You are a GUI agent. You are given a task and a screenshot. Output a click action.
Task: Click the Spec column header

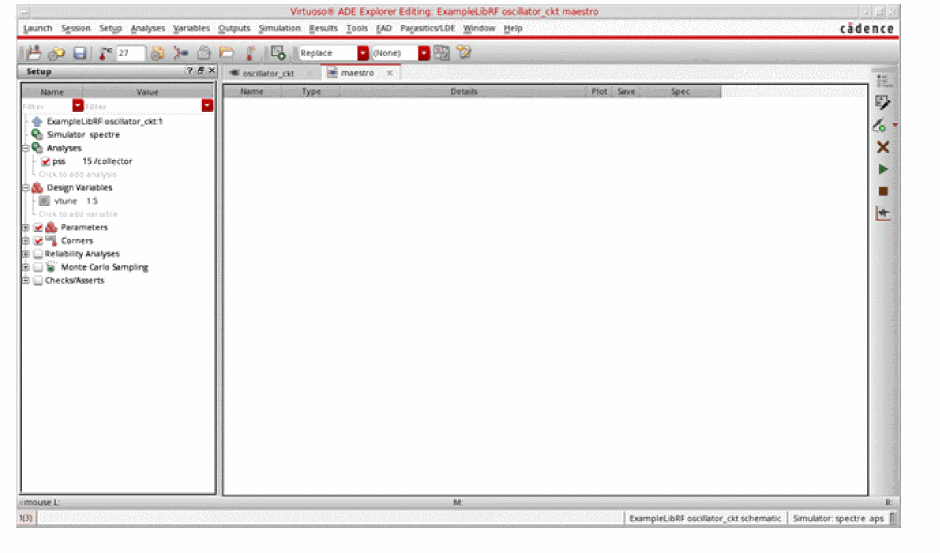point(680,92)
